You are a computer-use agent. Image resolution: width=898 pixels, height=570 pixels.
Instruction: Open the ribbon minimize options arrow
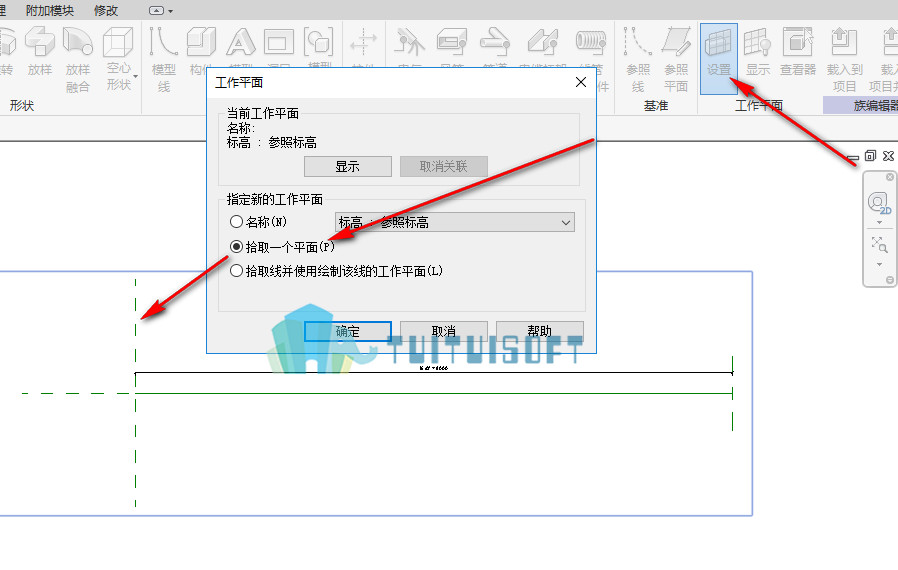tap(170, 11)
